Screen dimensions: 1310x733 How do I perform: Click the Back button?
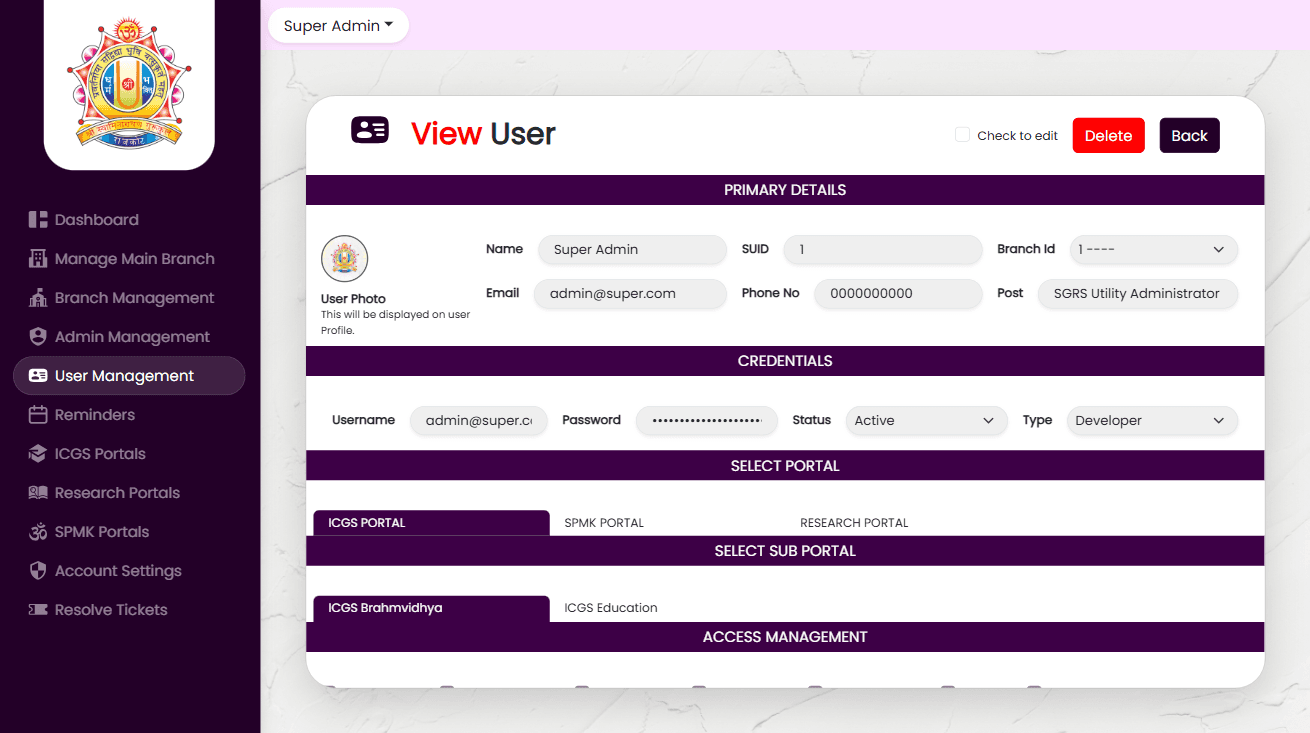[x=1189, y=136]
